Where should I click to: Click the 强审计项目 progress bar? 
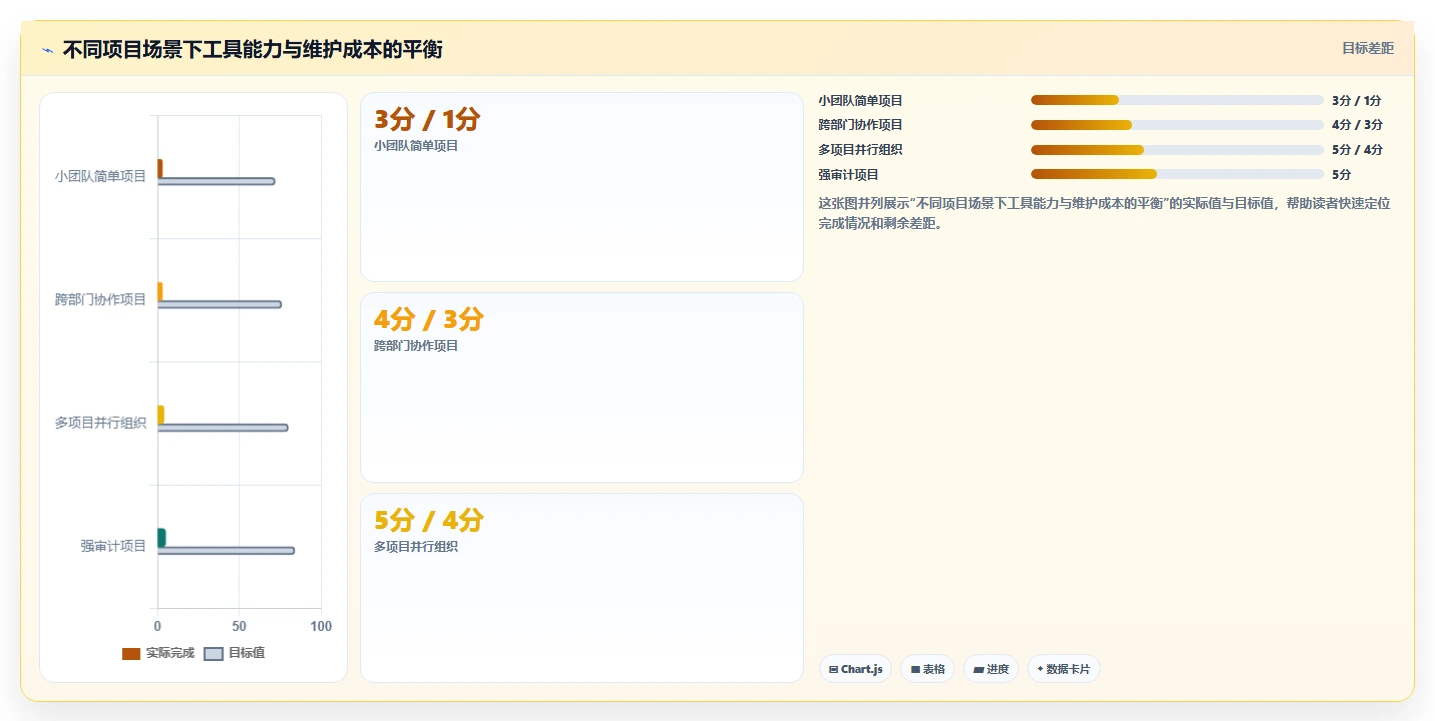(x=1177, y=174)
